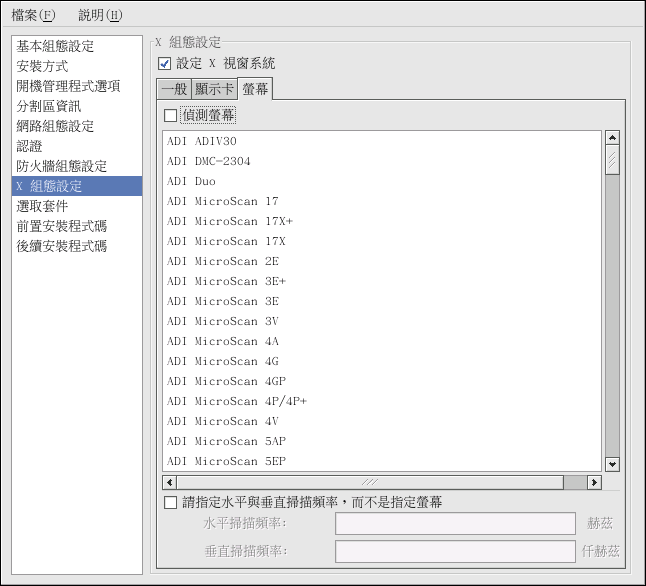The width and height of the screenshot is (646, 586).
Task: Open the 說明 menu
Action: click(x=100, y=15)
